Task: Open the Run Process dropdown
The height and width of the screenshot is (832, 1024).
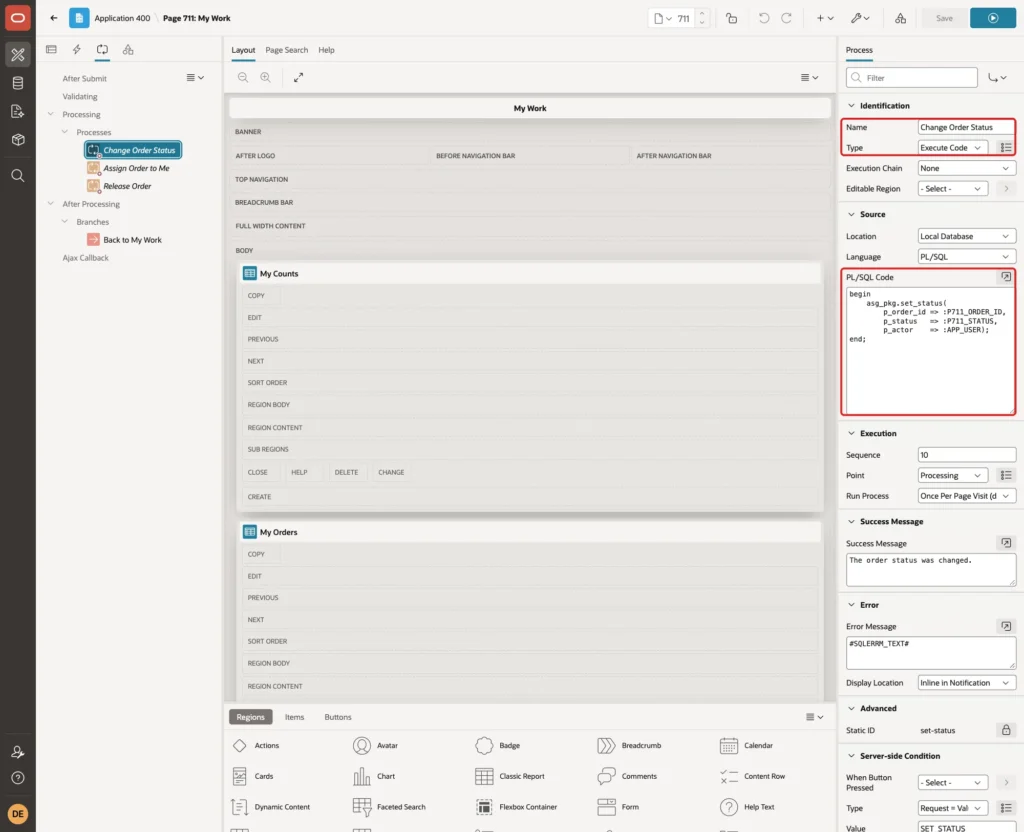Action: coord(966,496)
